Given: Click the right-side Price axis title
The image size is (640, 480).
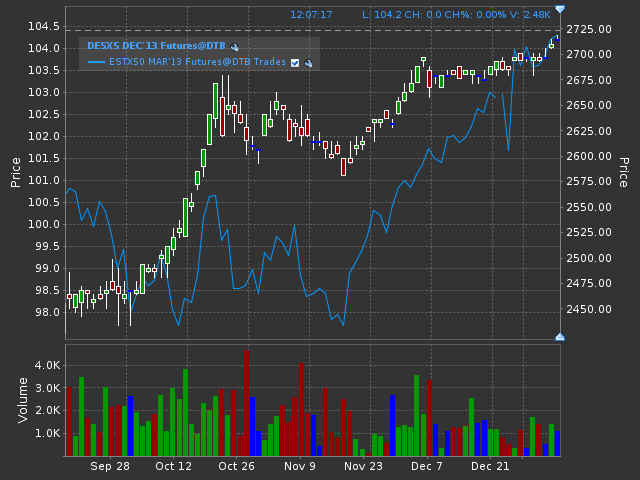Looking at the screenshot, I should 623,172.
